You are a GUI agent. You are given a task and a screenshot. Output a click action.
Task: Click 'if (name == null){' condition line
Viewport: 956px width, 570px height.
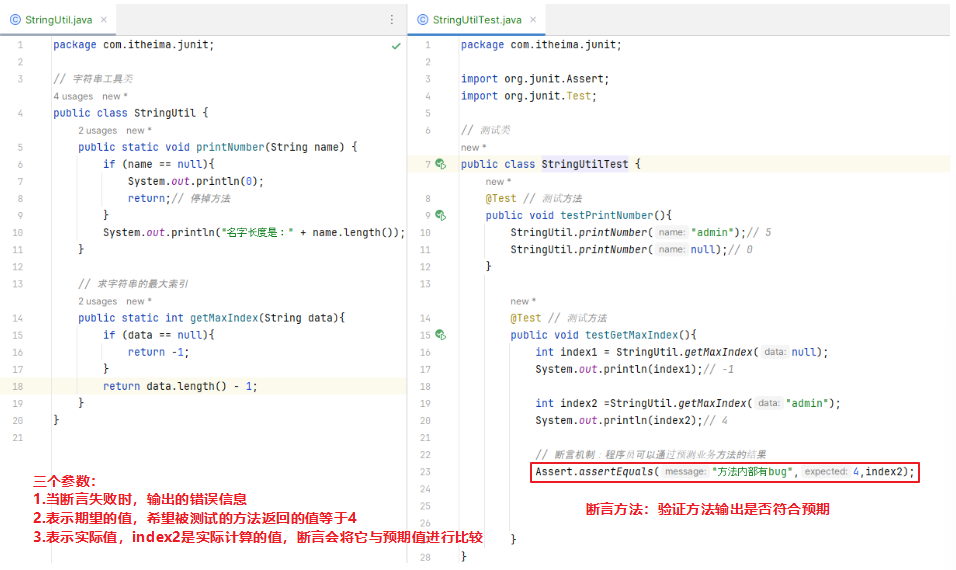pyautogui.click(x=159, y=164)
